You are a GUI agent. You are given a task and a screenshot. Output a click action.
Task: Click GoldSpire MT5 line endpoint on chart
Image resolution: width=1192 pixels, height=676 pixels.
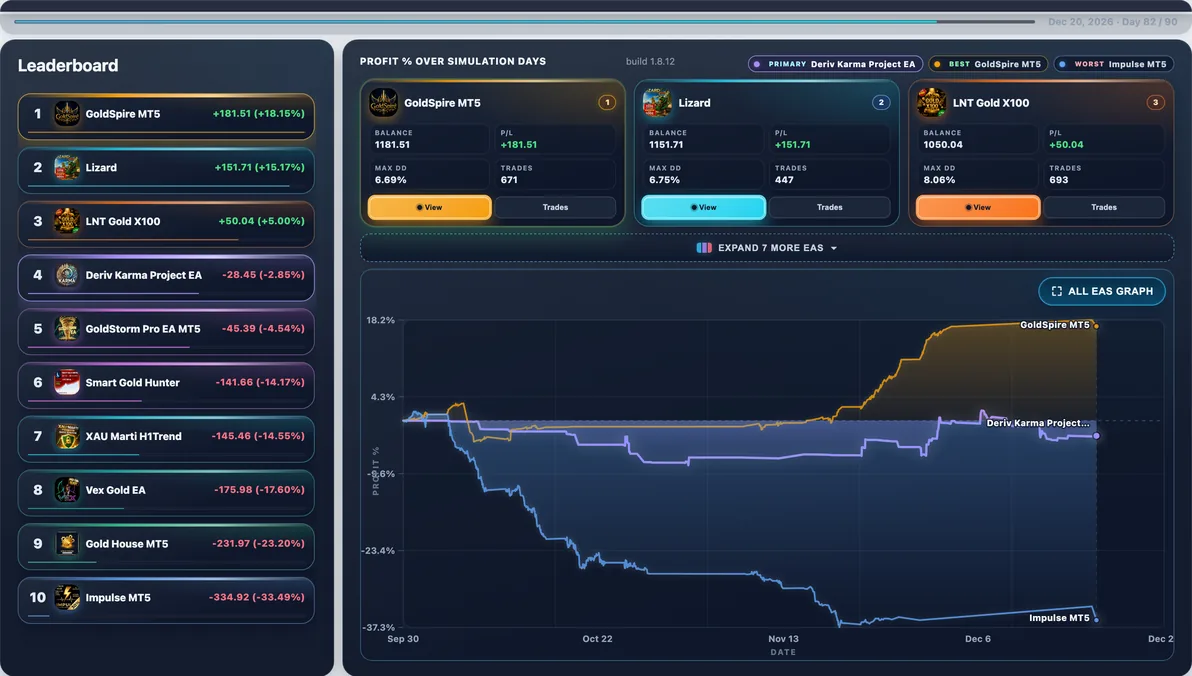[x=1095, y=326]
